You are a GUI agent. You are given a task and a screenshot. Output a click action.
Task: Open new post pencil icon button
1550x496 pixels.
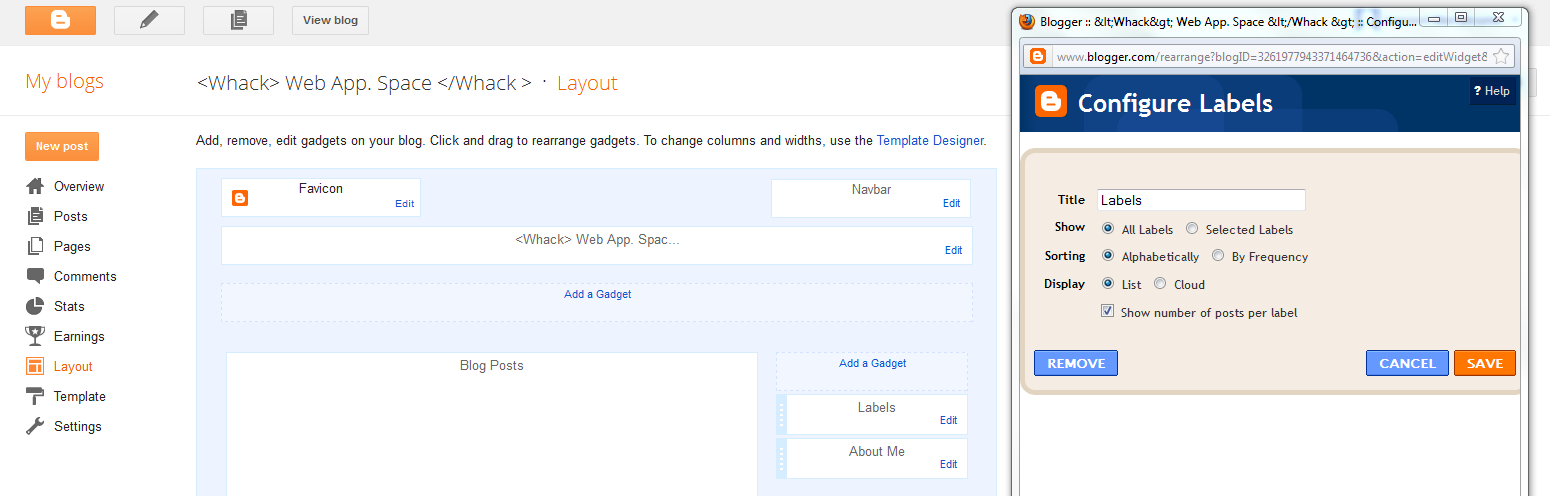[x=149, y=20]
